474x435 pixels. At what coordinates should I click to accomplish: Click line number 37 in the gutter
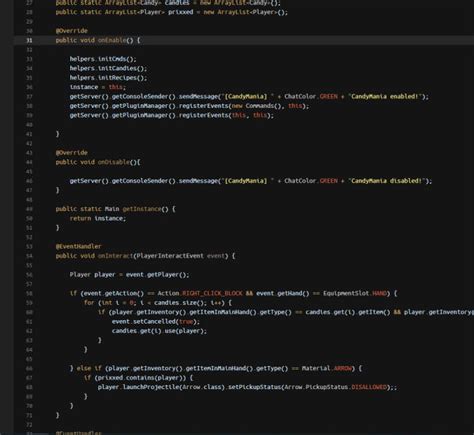29,97
